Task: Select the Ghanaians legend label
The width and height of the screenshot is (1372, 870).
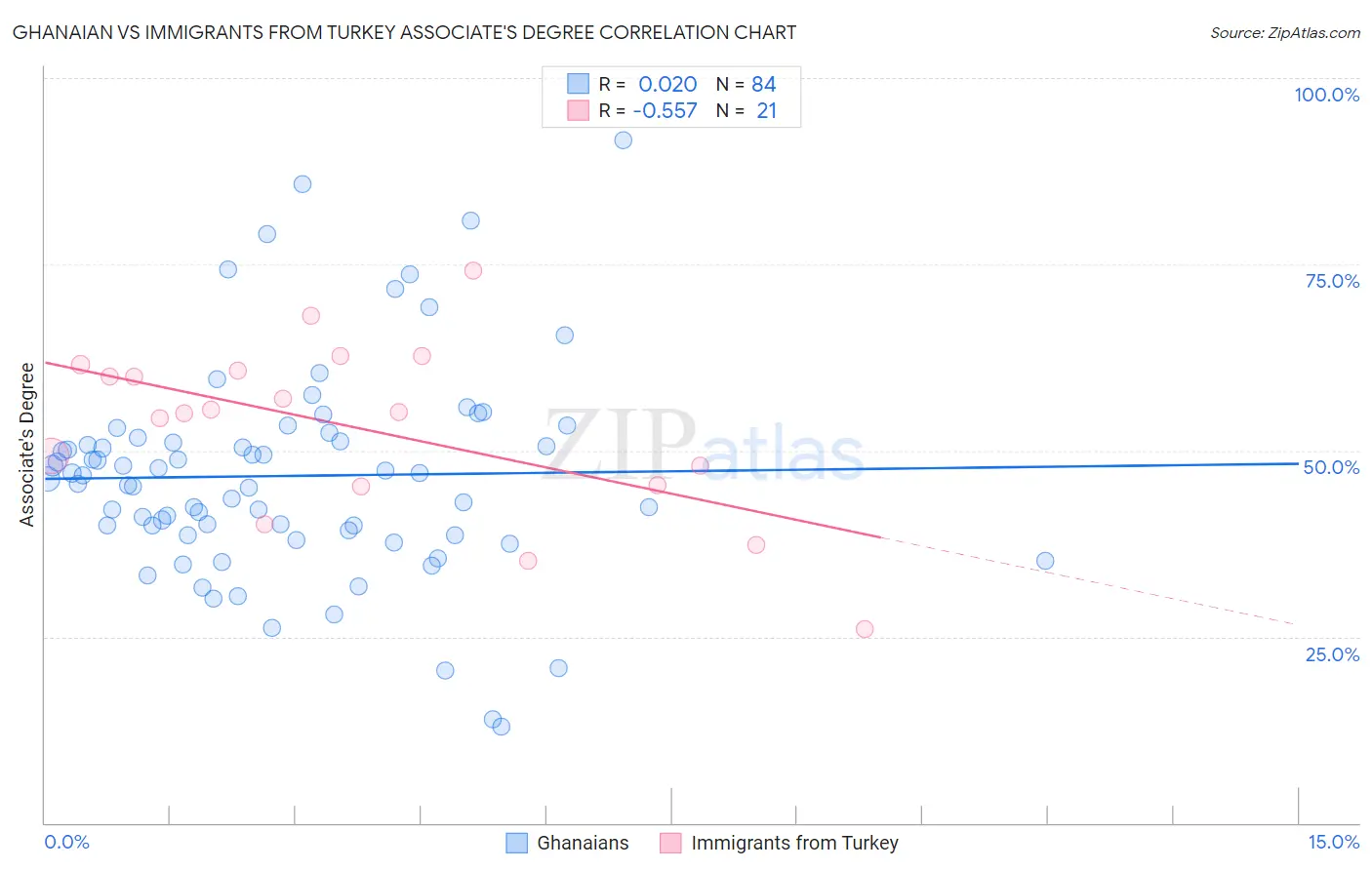Action: [x=583, y=843]
